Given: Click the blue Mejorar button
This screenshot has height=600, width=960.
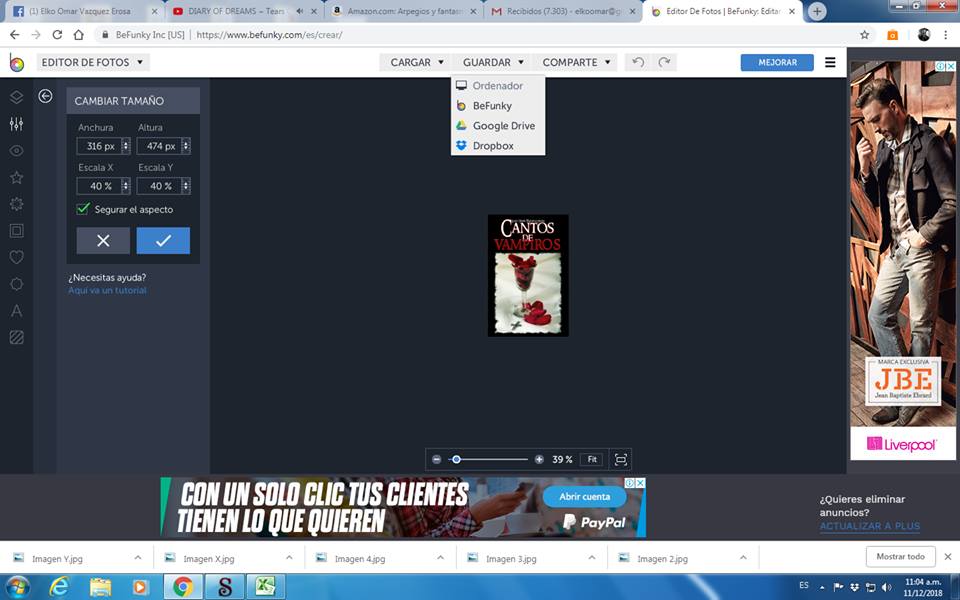Looking at the screenshot, I should [x=777, y=62].
